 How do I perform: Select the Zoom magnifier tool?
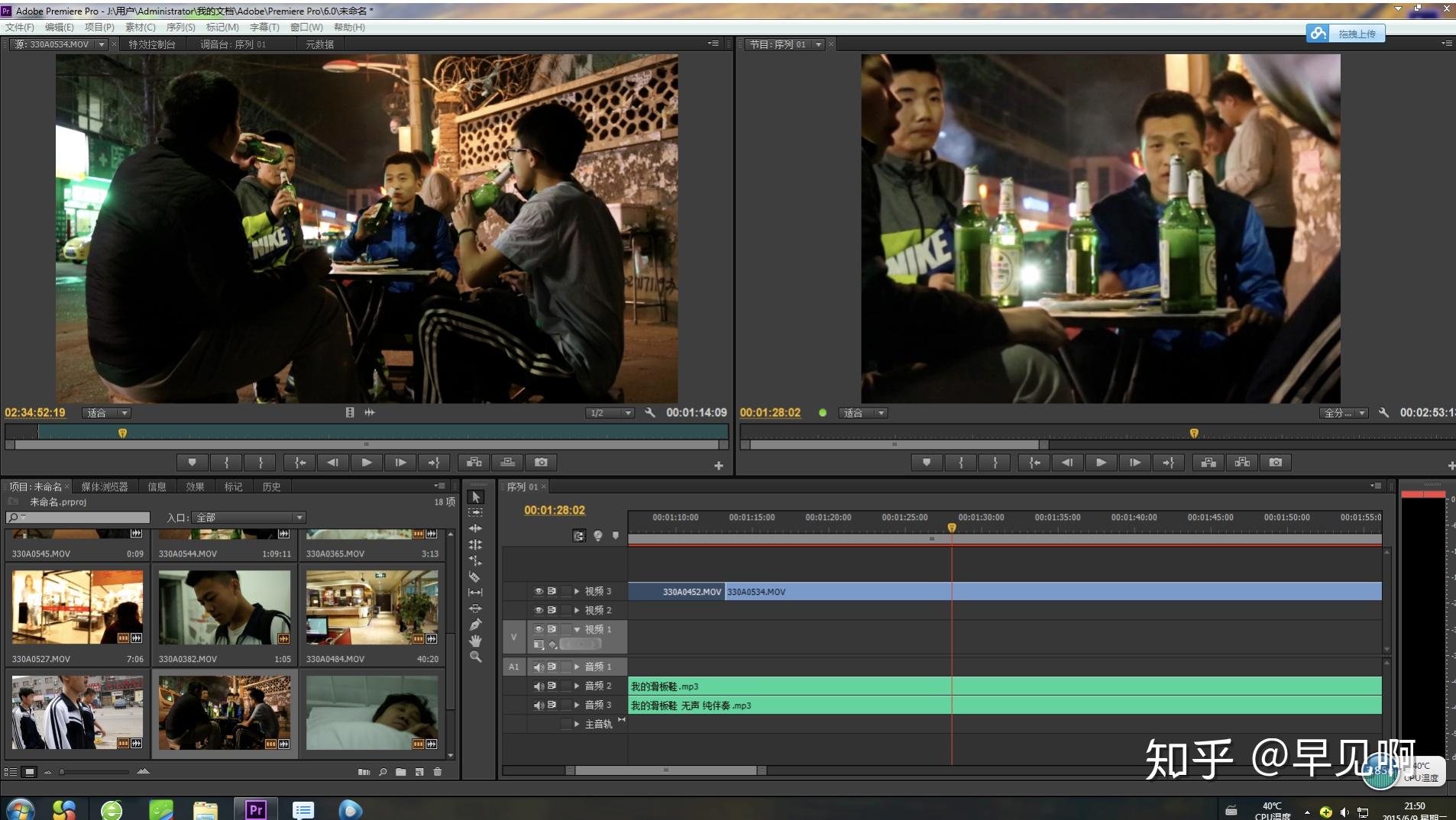tap(475, 657)
